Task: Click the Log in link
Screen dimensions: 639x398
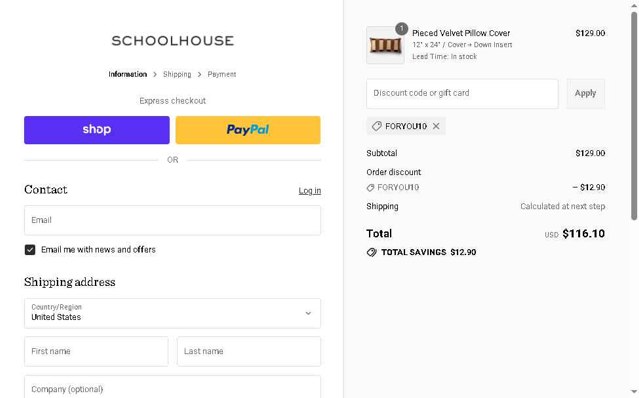Action: [310, 191]
